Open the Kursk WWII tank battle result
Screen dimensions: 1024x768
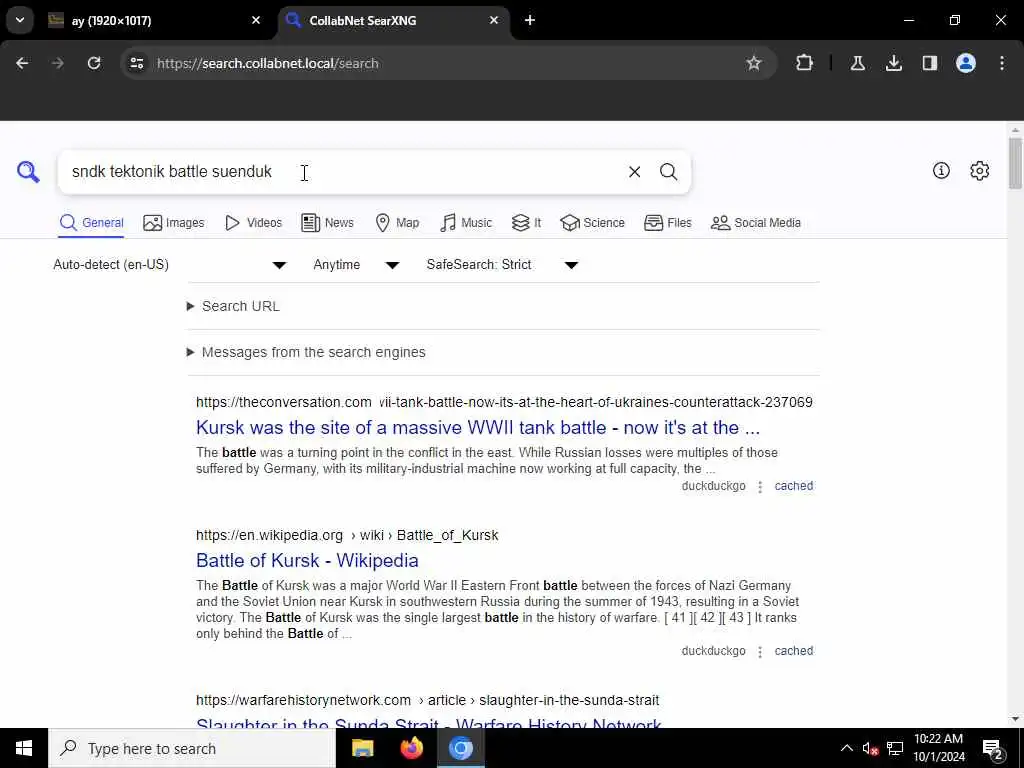pos(478,428)
